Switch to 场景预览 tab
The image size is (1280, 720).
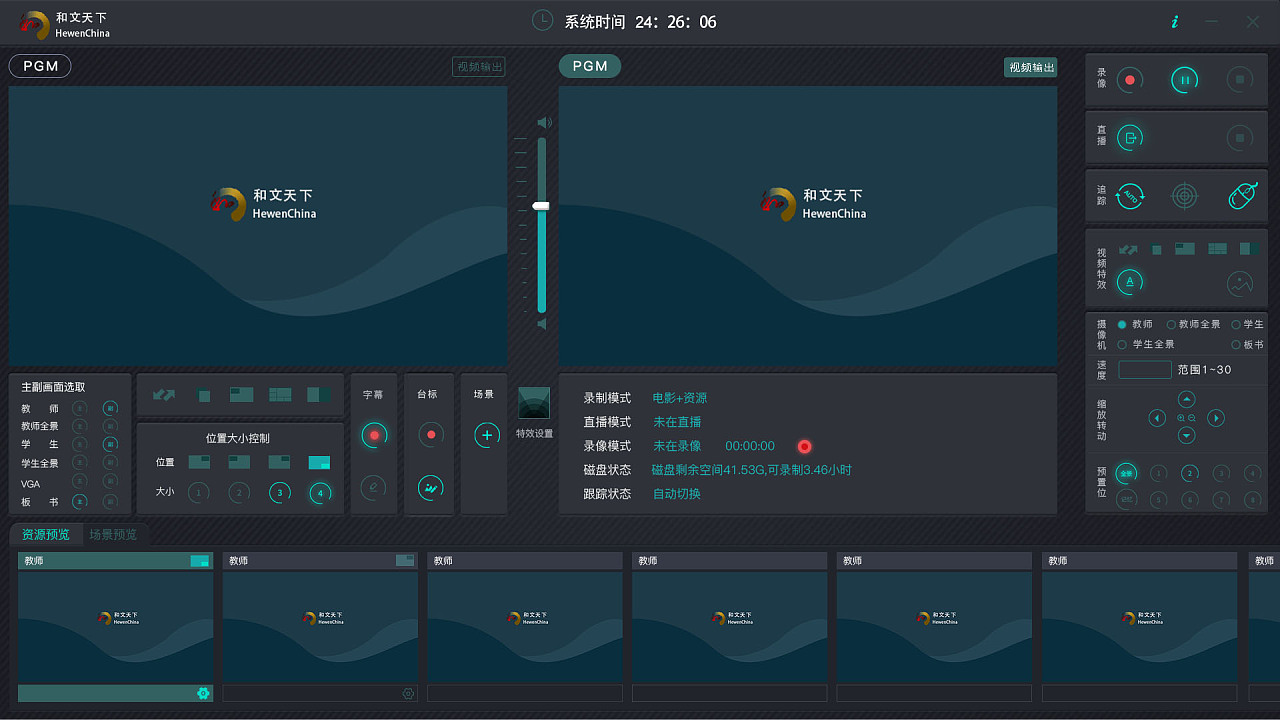pos(113,535)
